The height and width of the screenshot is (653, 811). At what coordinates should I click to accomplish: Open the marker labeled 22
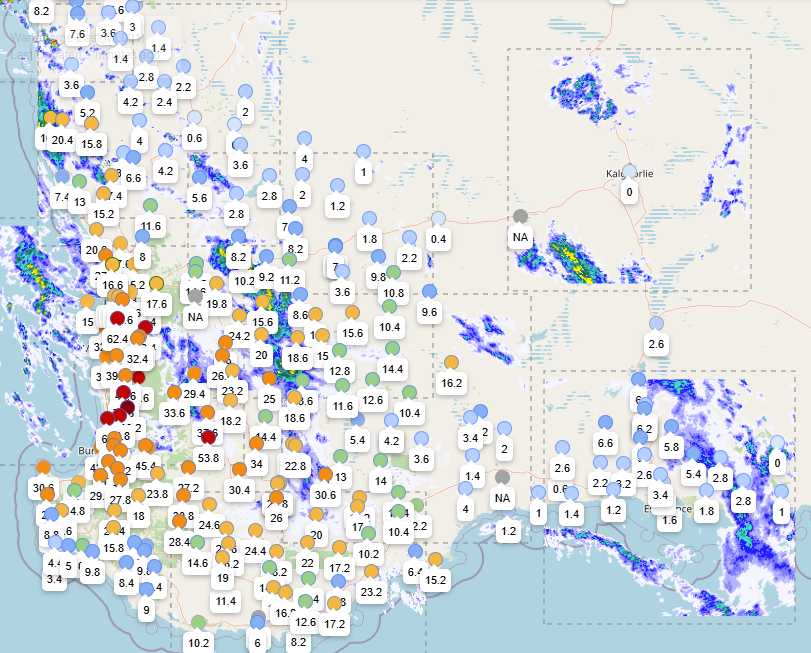307,542
